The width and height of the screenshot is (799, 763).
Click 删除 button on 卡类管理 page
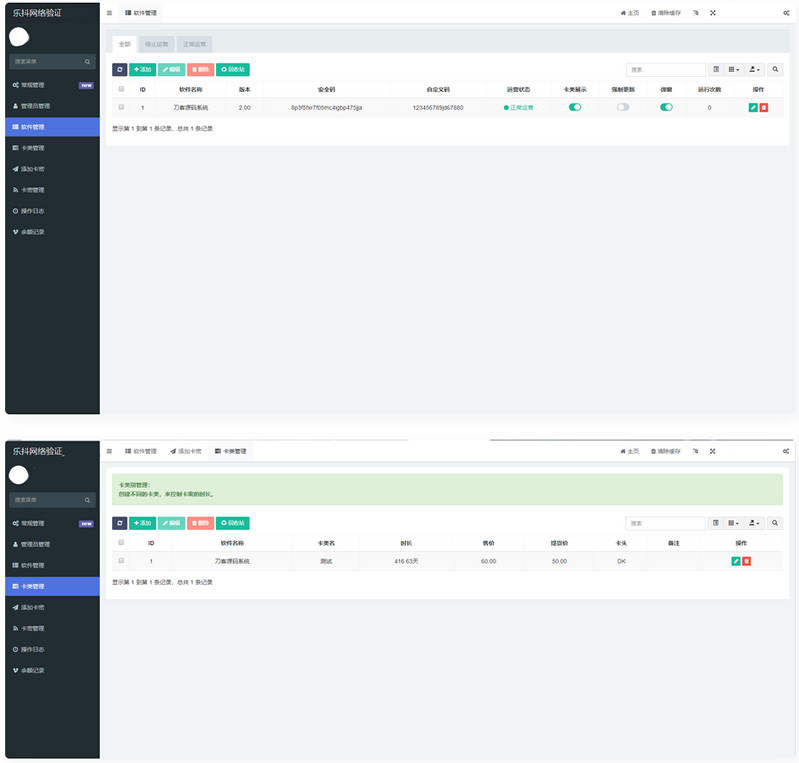pos(200,523)
